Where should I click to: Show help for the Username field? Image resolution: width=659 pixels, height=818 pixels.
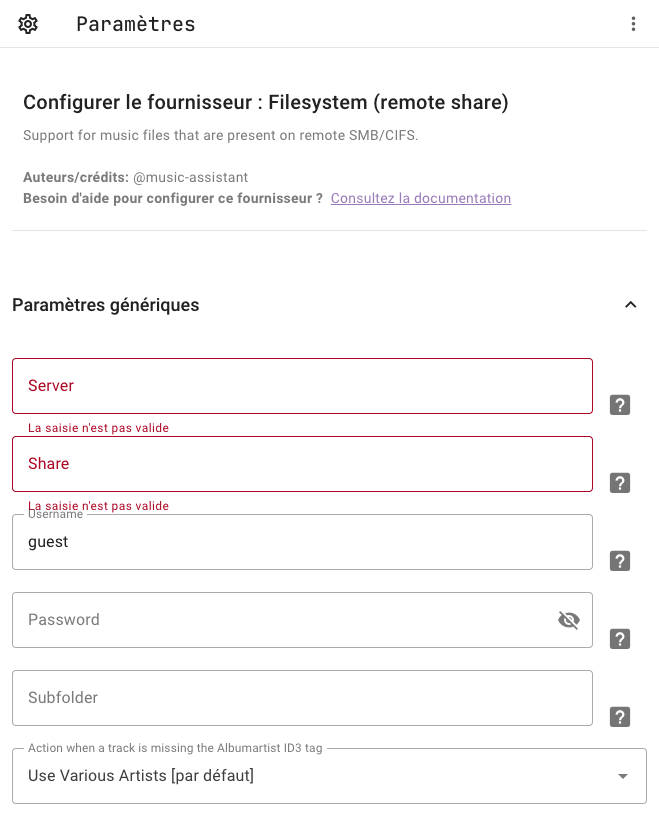click(620, 561)
